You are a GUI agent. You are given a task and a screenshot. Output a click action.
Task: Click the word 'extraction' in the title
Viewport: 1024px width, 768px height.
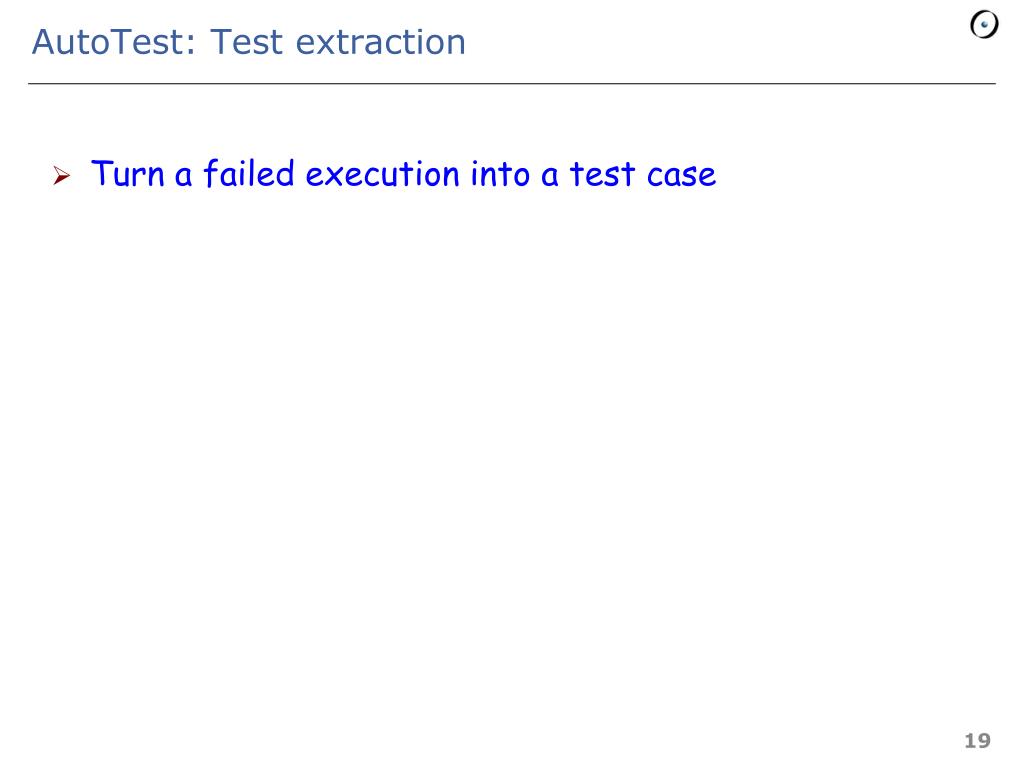[x=381, y=43]
